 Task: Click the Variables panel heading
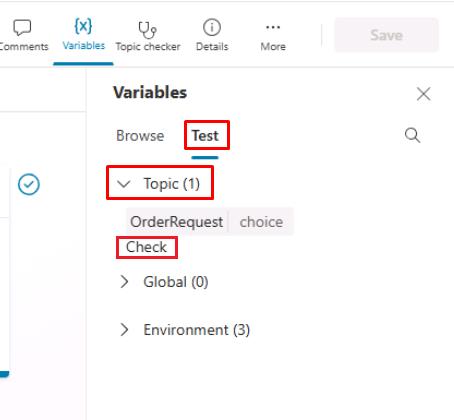pyautogui.click(x=150, y=92)
